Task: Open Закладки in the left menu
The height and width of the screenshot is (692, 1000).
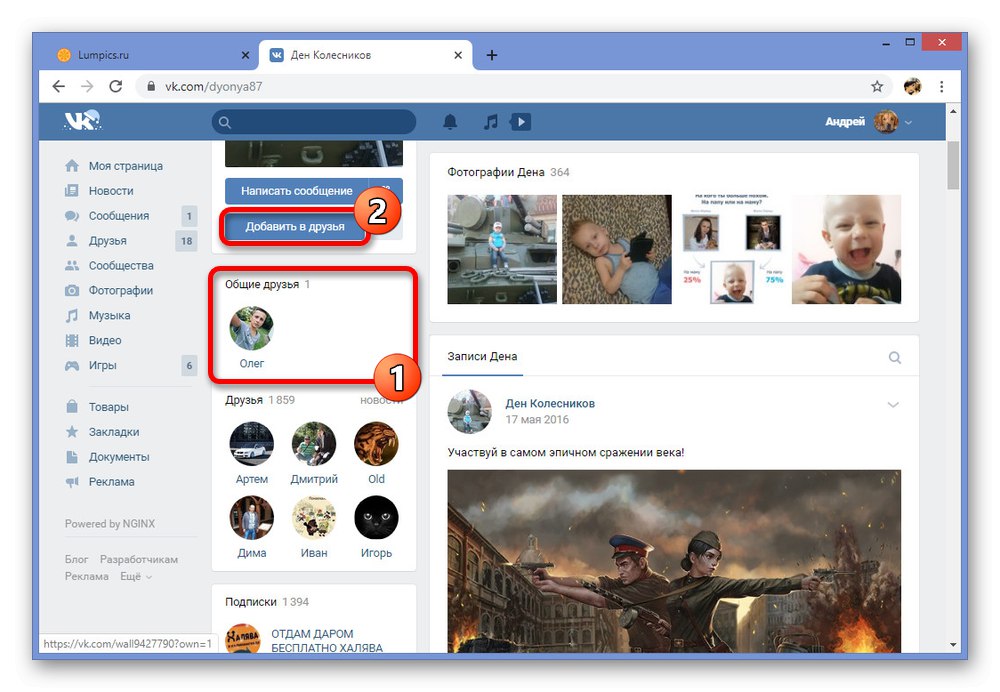Action: point(114,432)
